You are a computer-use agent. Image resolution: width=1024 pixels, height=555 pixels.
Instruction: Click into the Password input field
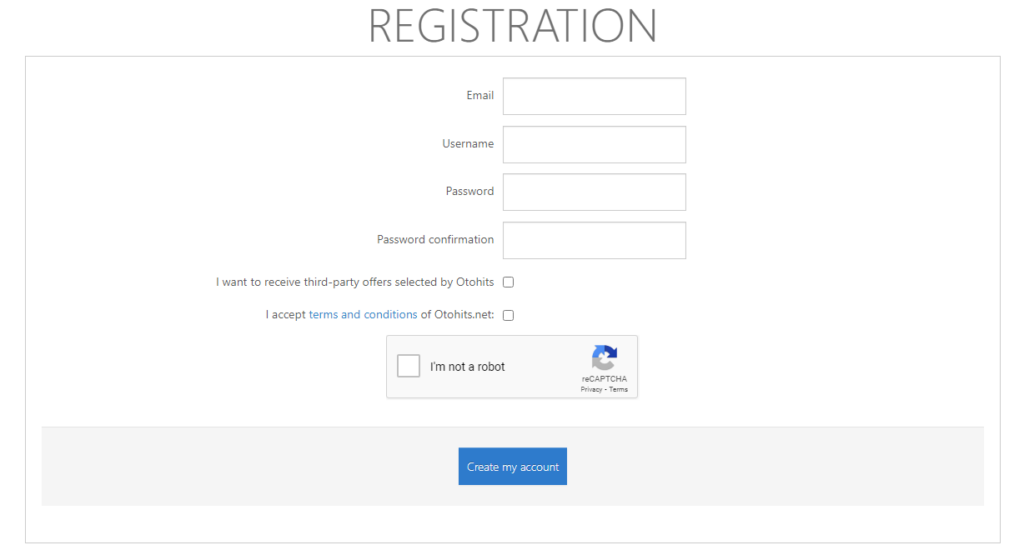point(594,192)
